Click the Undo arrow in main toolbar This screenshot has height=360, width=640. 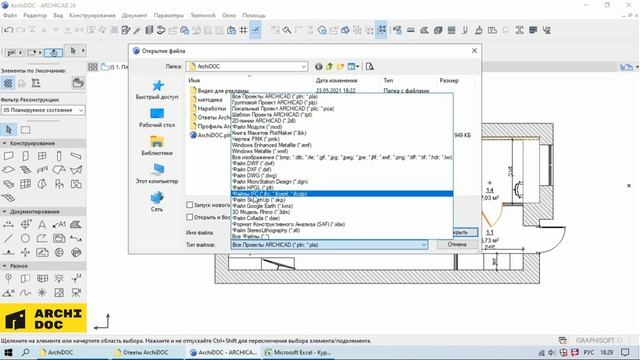pyautogui.click(x=8, y=30)
